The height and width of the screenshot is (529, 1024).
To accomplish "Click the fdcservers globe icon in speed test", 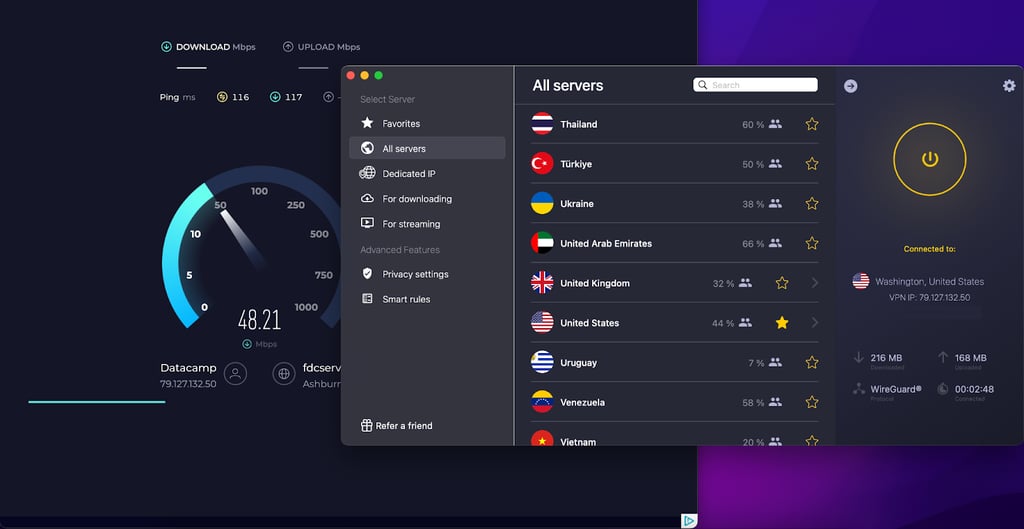I will (284, 374).
